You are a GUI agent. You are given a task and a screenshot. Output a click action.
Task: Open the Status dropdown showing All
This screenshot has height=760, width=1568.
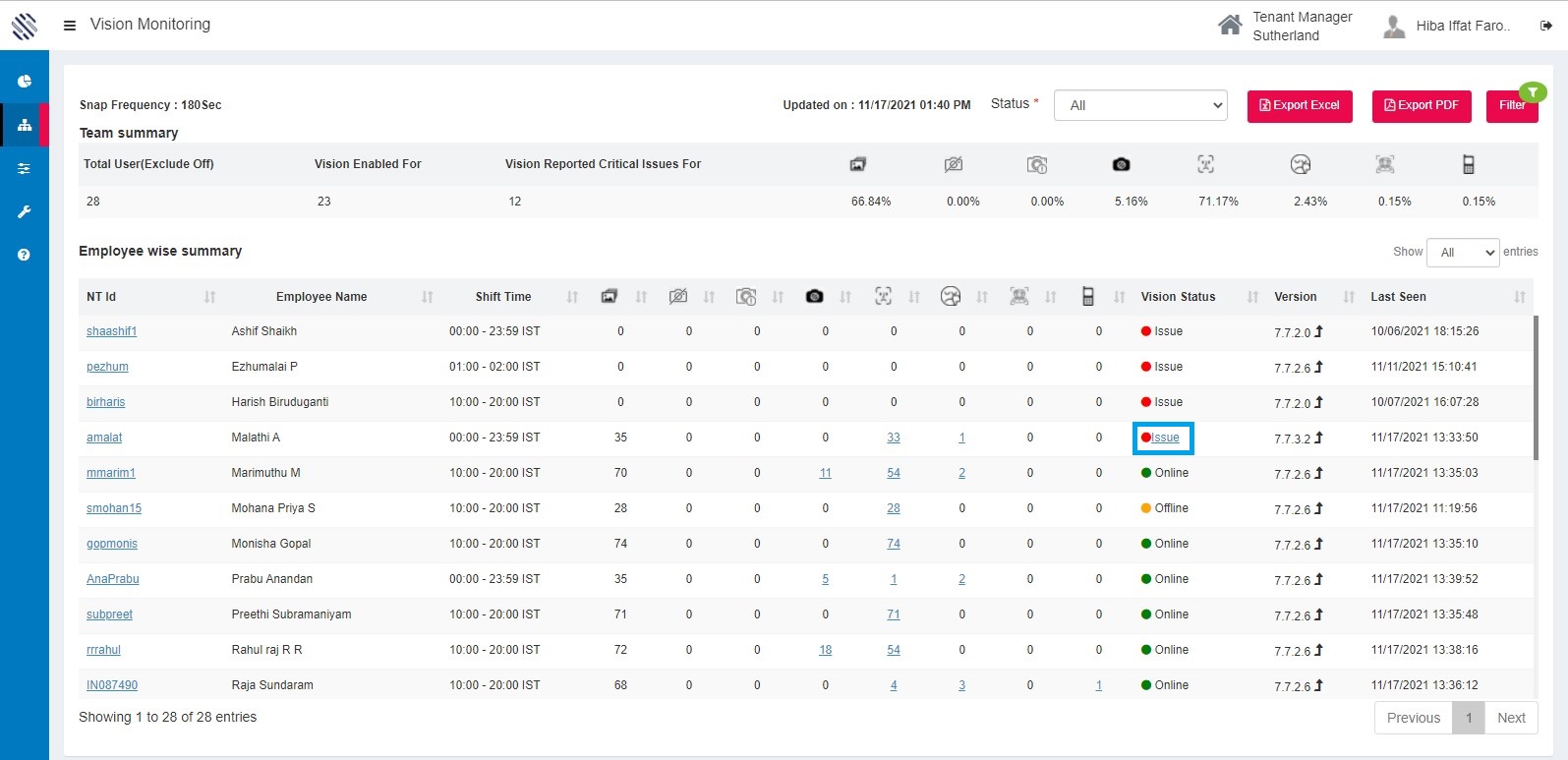(x=1140, y=105)
